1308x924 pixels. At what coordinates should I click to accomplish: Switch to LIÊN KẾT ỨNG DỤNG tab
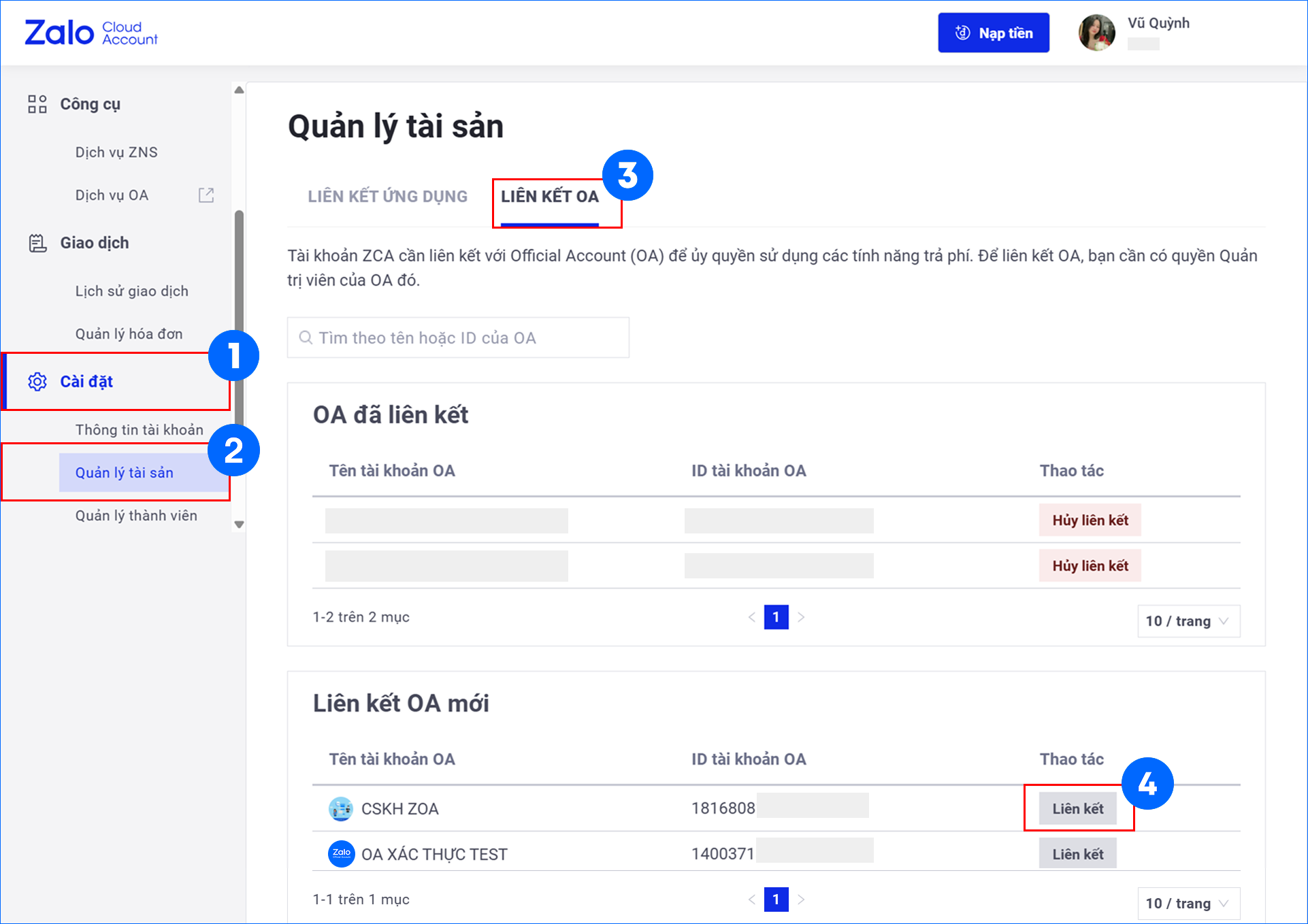(x=387, y=197)
